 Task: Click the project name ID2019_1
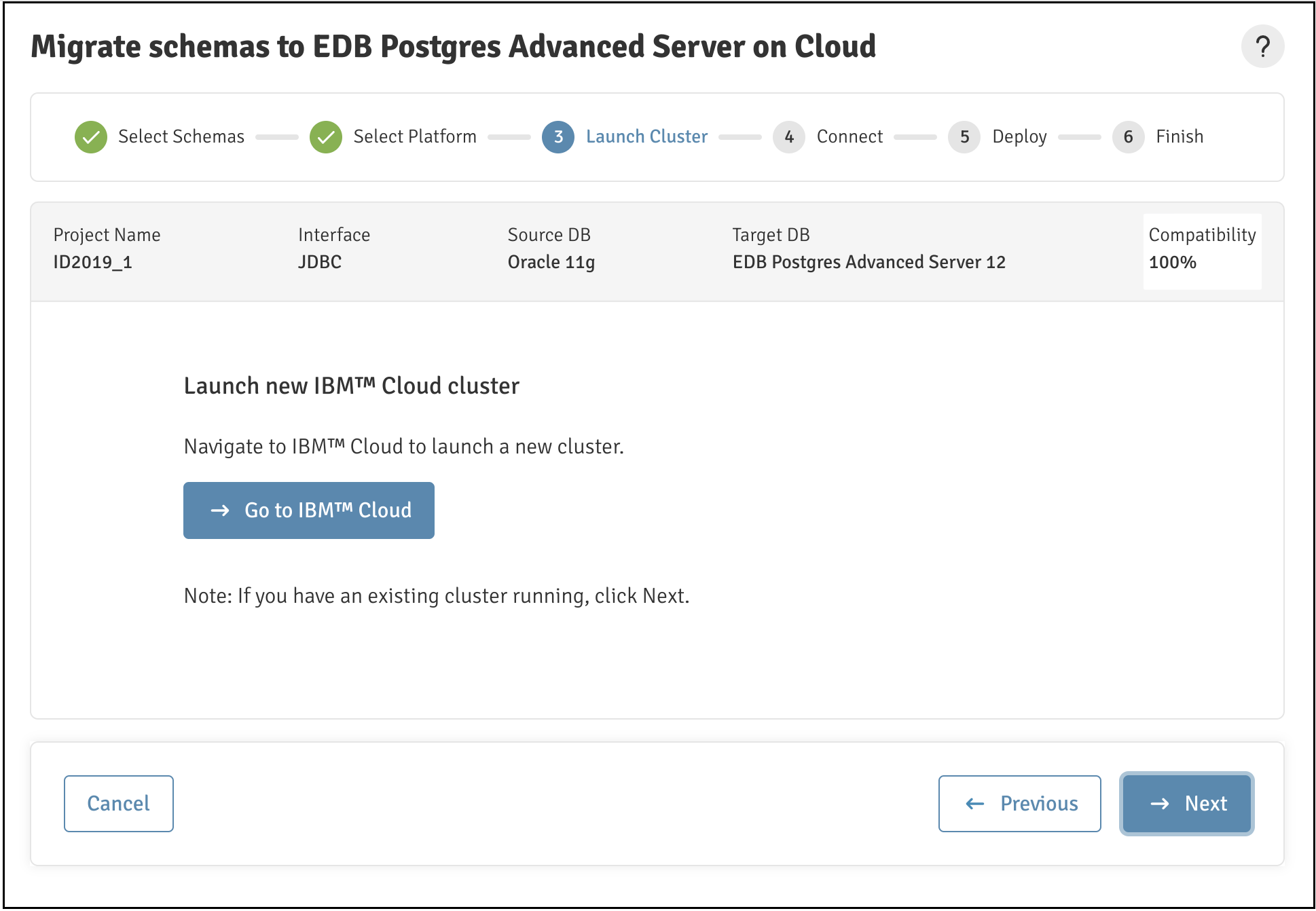coord(93,262)
